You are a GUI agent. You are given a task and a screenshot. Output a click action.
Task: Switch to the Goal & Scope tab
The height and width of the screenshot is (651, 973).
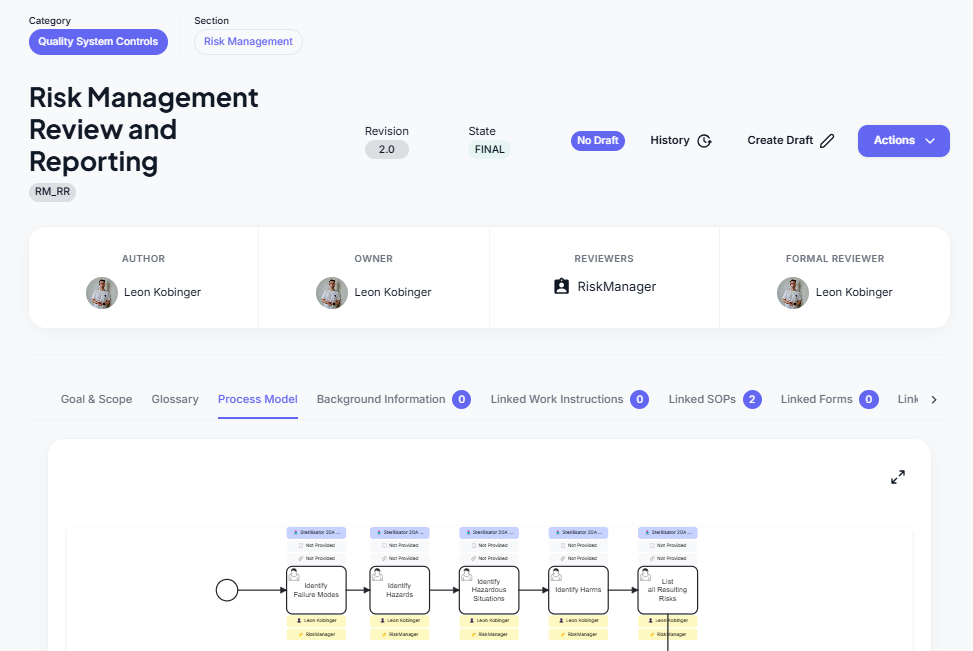point(96,399)
